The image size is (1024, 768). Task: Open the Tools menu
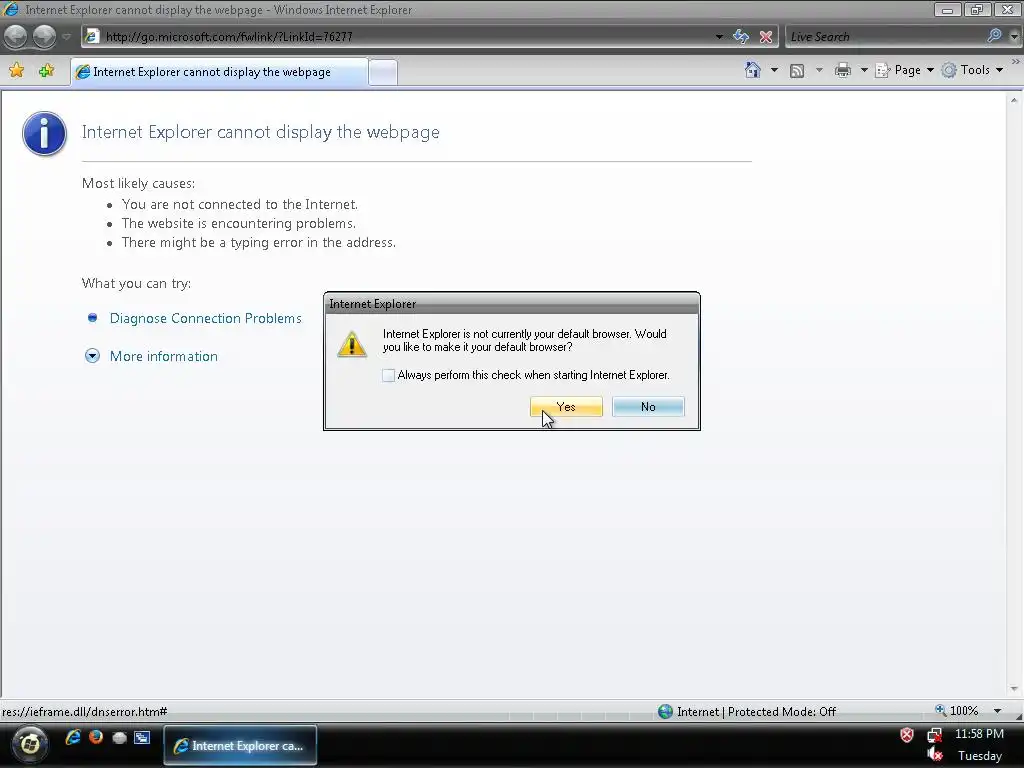(972, 70)
